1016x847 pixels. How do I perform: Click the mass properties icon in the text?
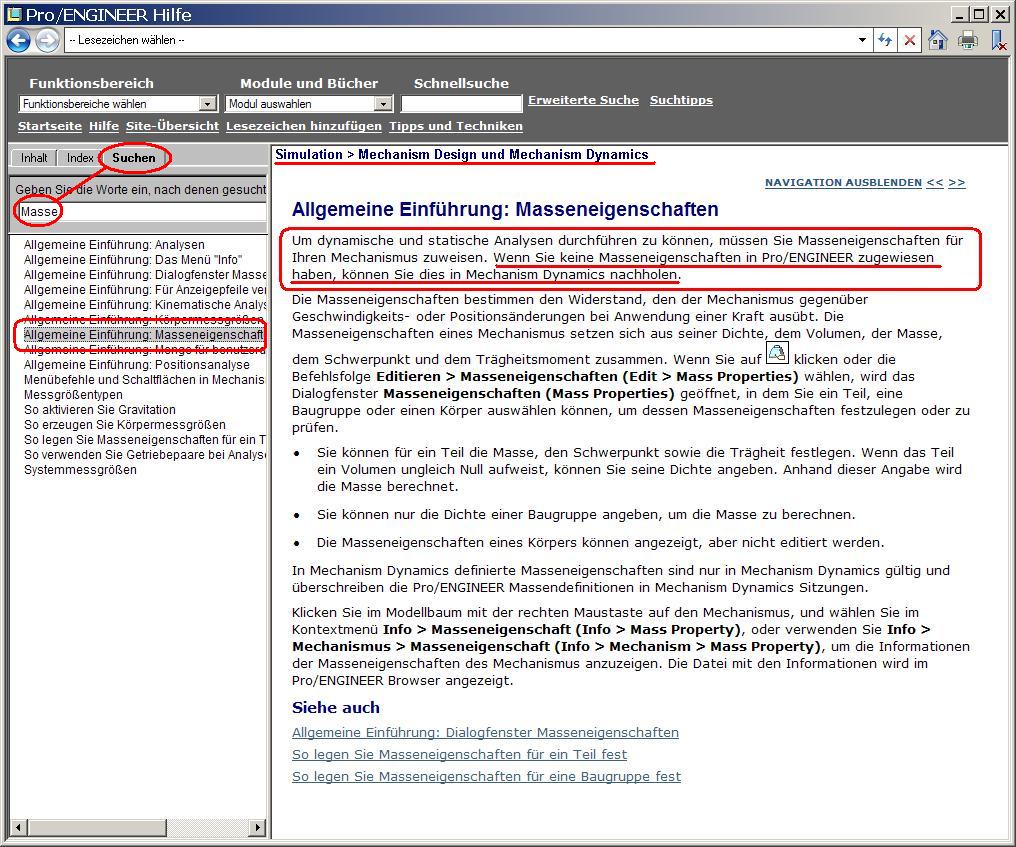coord(777,353)
